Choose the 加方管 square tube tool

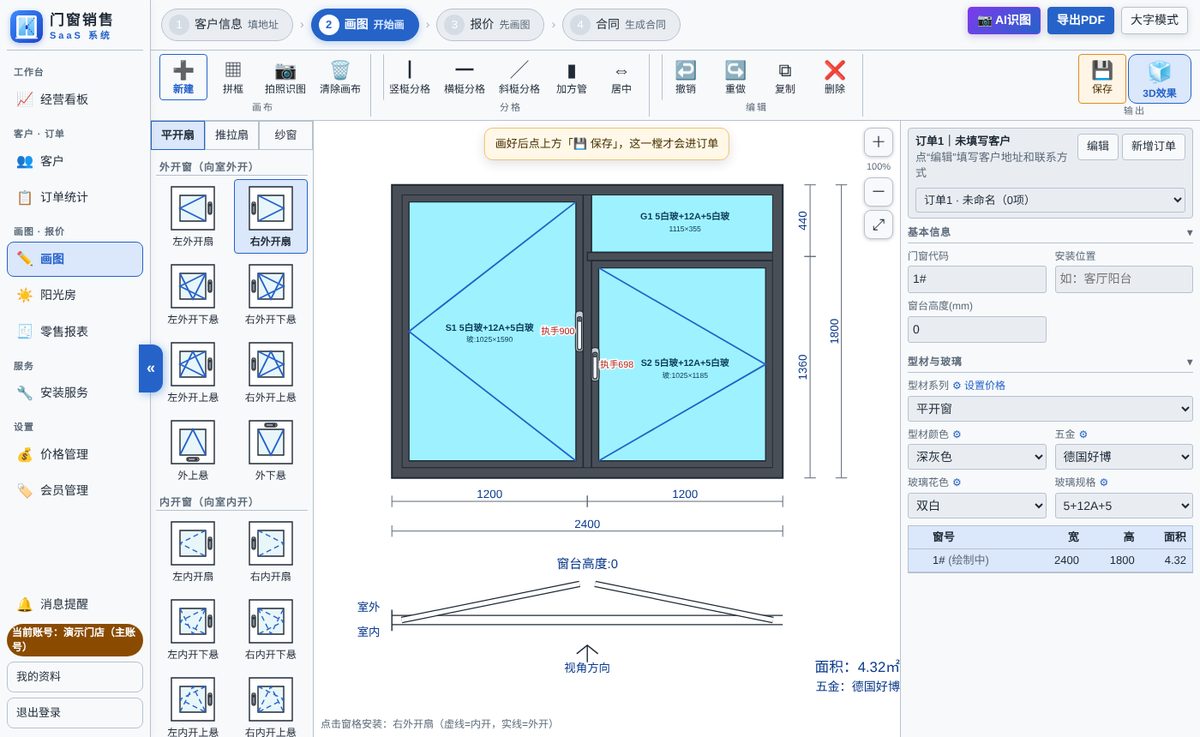click(572, 77)
